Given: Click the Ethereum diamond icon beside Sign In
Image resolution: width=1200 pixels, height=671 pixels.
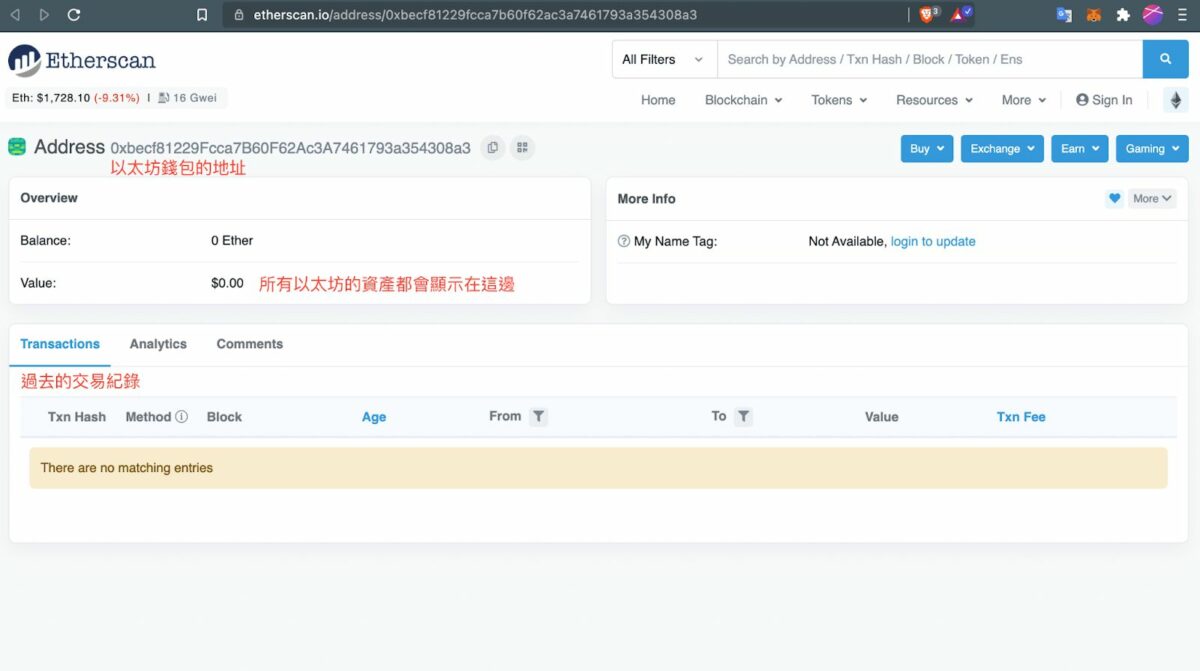Looking at the screenshot, I should pos(1175,100).
